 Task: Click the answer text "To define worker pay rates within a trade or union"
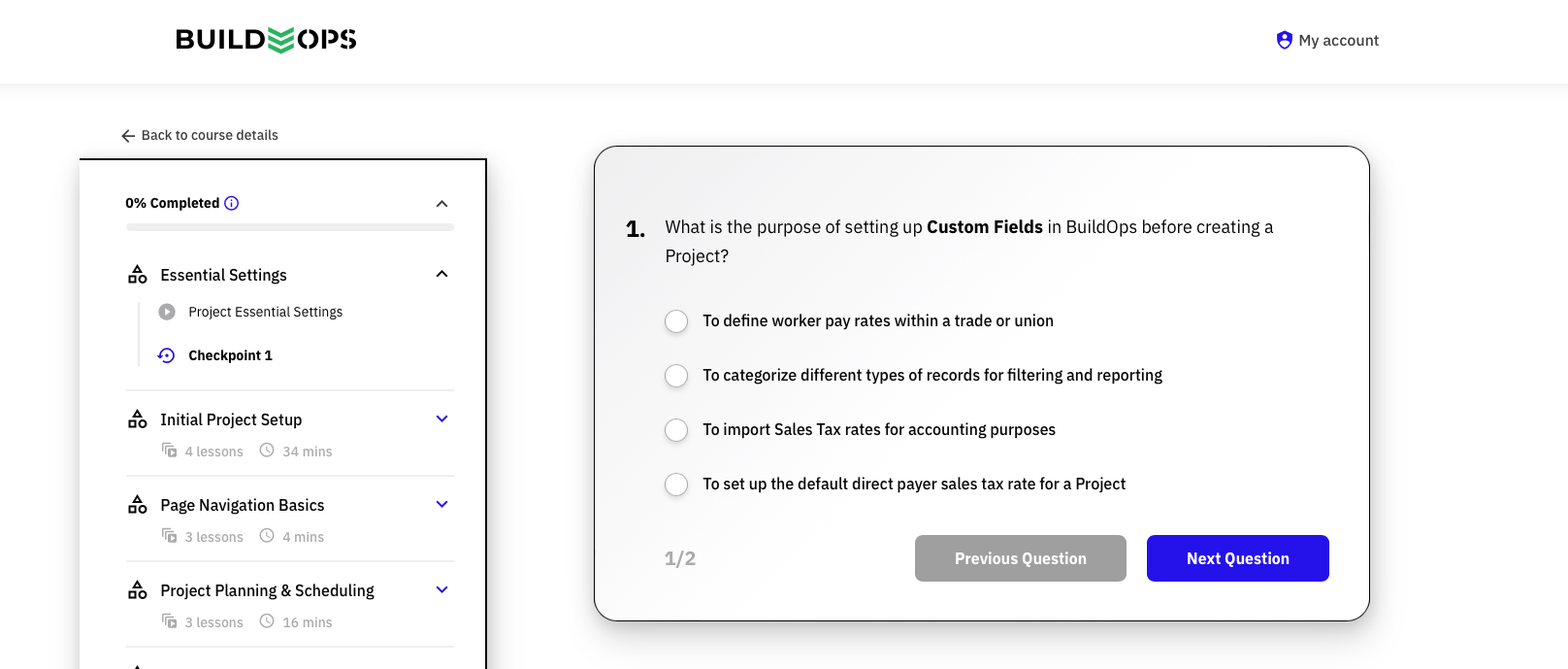pyautogui.click(x=878, y=320)
